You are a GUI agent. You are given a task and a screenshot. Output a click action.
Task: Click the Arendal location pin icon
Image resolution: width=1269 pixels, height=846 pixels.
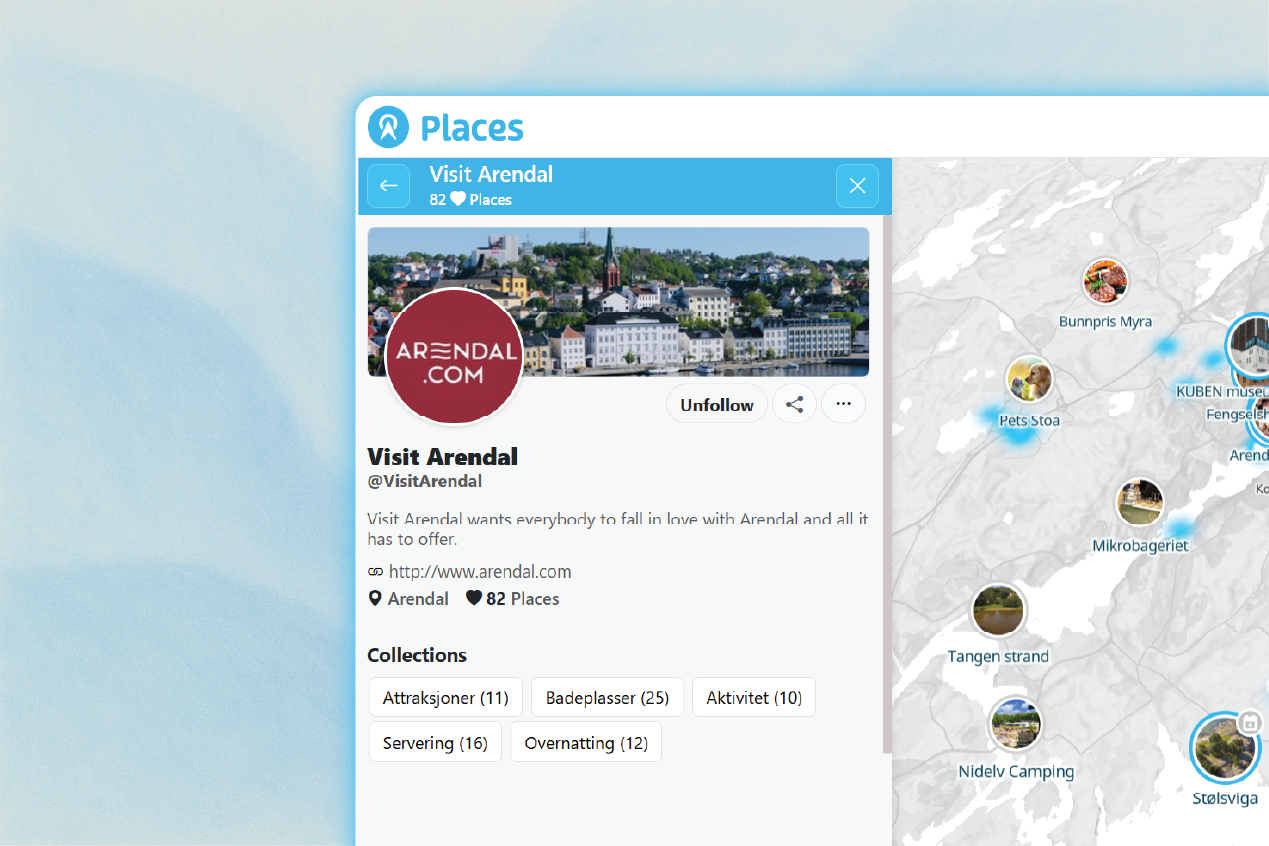click(x=375, y=599)
